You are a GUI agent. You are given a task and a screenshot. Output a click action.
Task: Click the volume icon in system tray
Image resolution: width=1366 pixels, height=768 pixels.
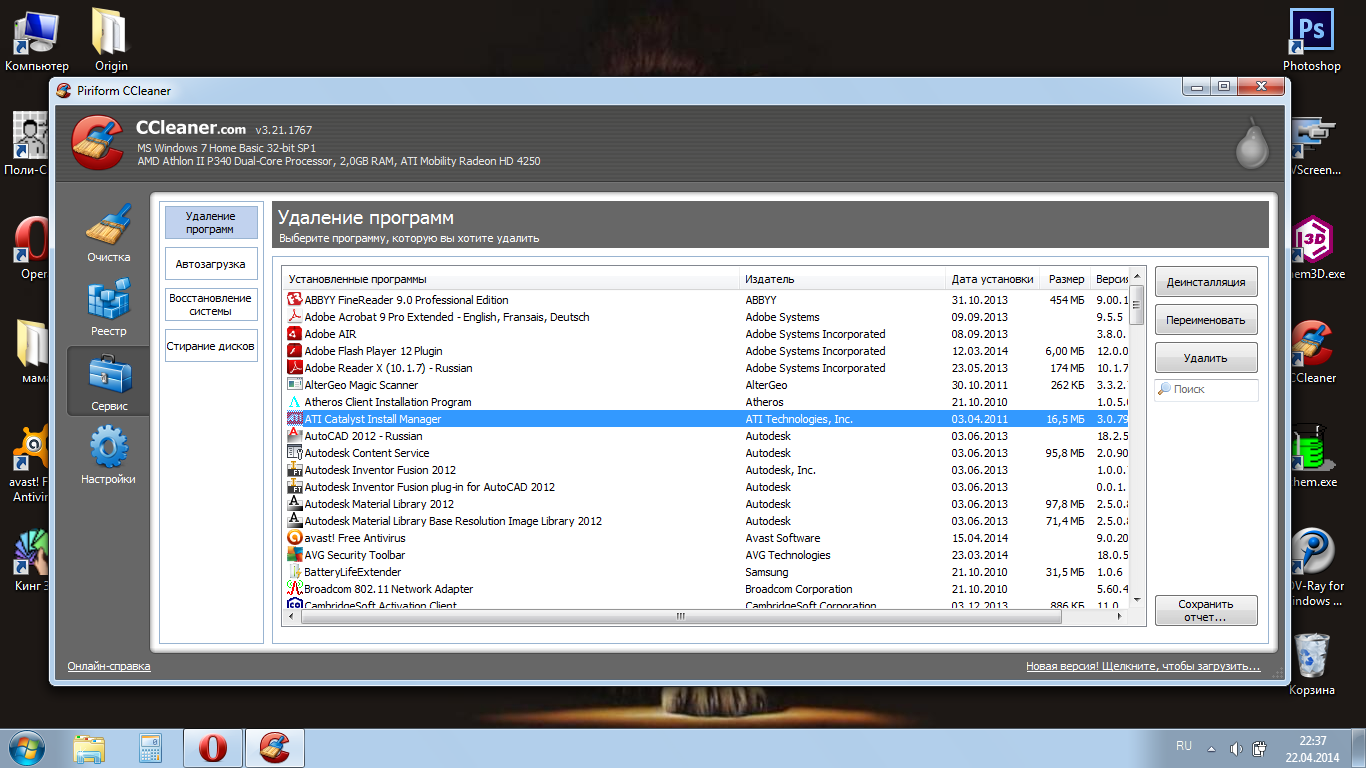click(x=1236, y=748)
